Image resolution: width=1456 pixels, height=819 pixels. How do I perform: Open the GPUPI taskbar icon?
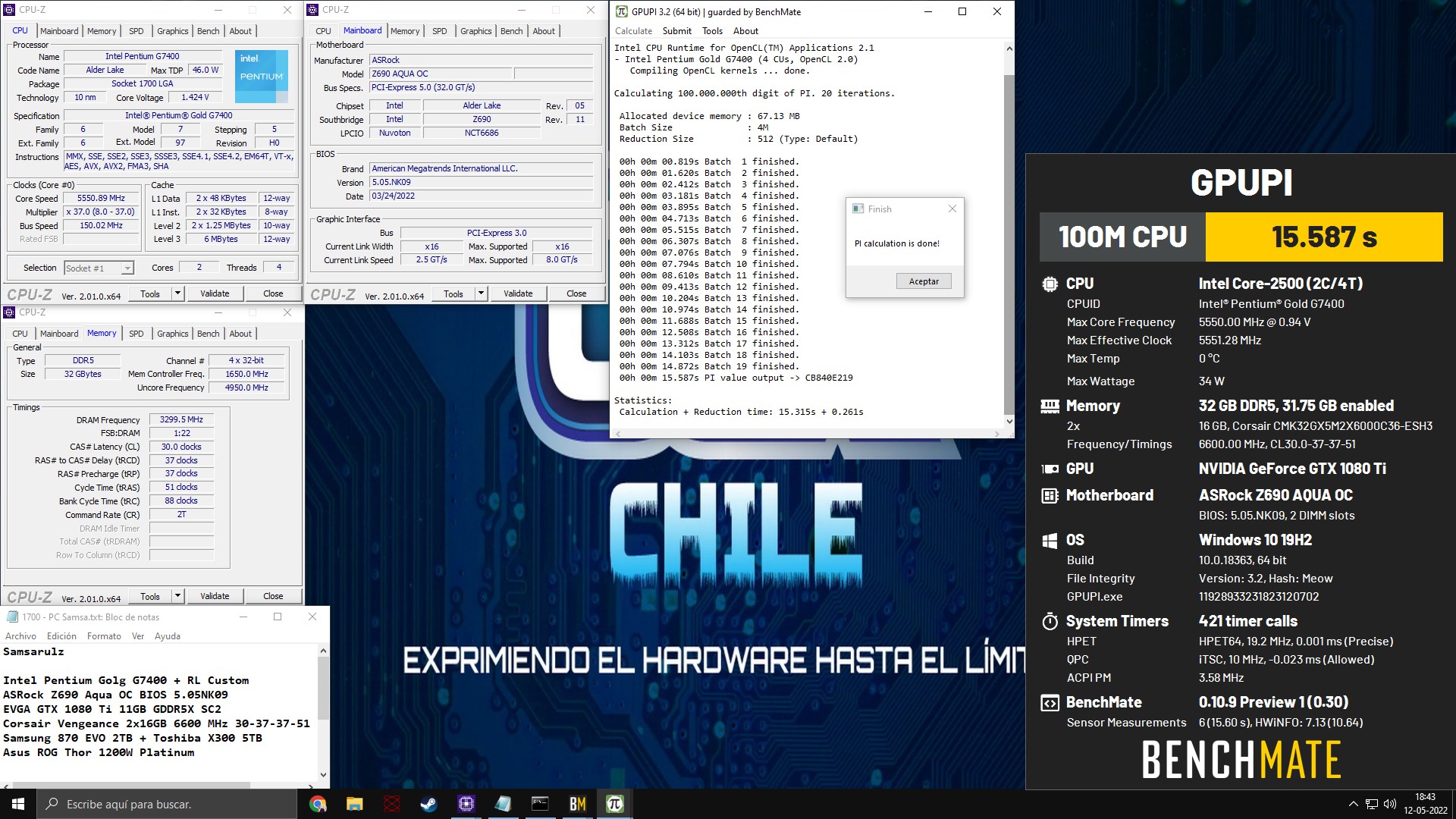[x=614, y=804]
